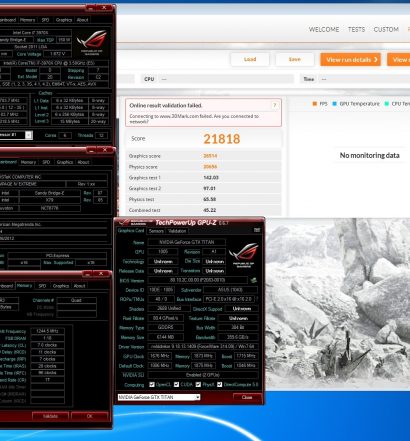The width and height of the screenshot is (410, 441).
Task: Open the CUSTOM section in 3DMark
Action: pos(386,29)
